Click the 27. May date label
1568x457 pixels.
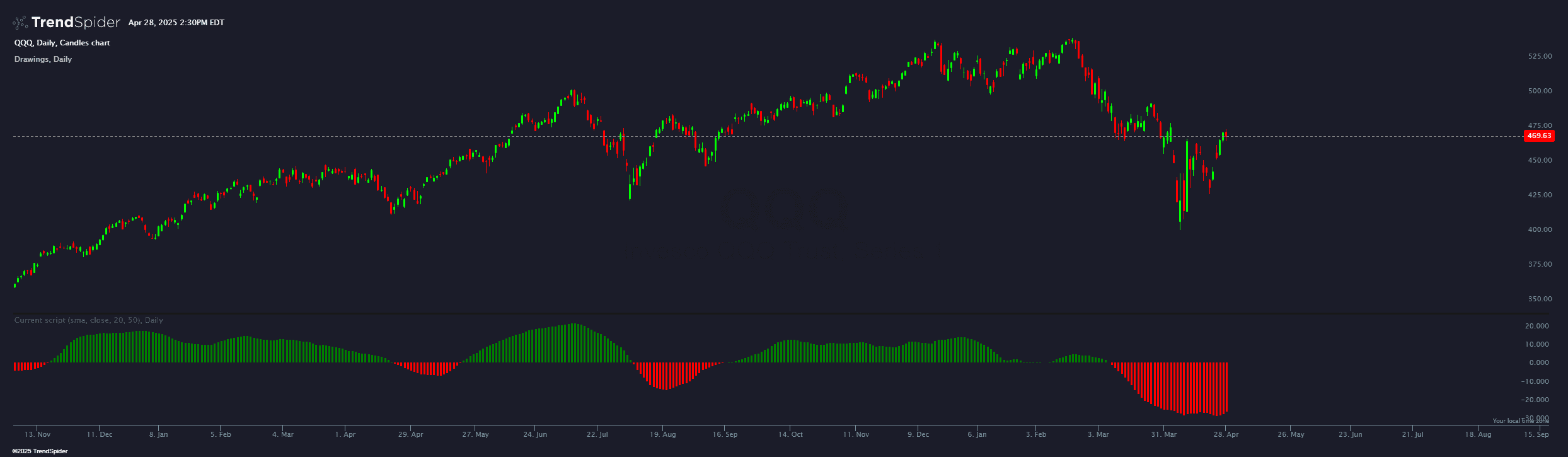tap(475, 434)
